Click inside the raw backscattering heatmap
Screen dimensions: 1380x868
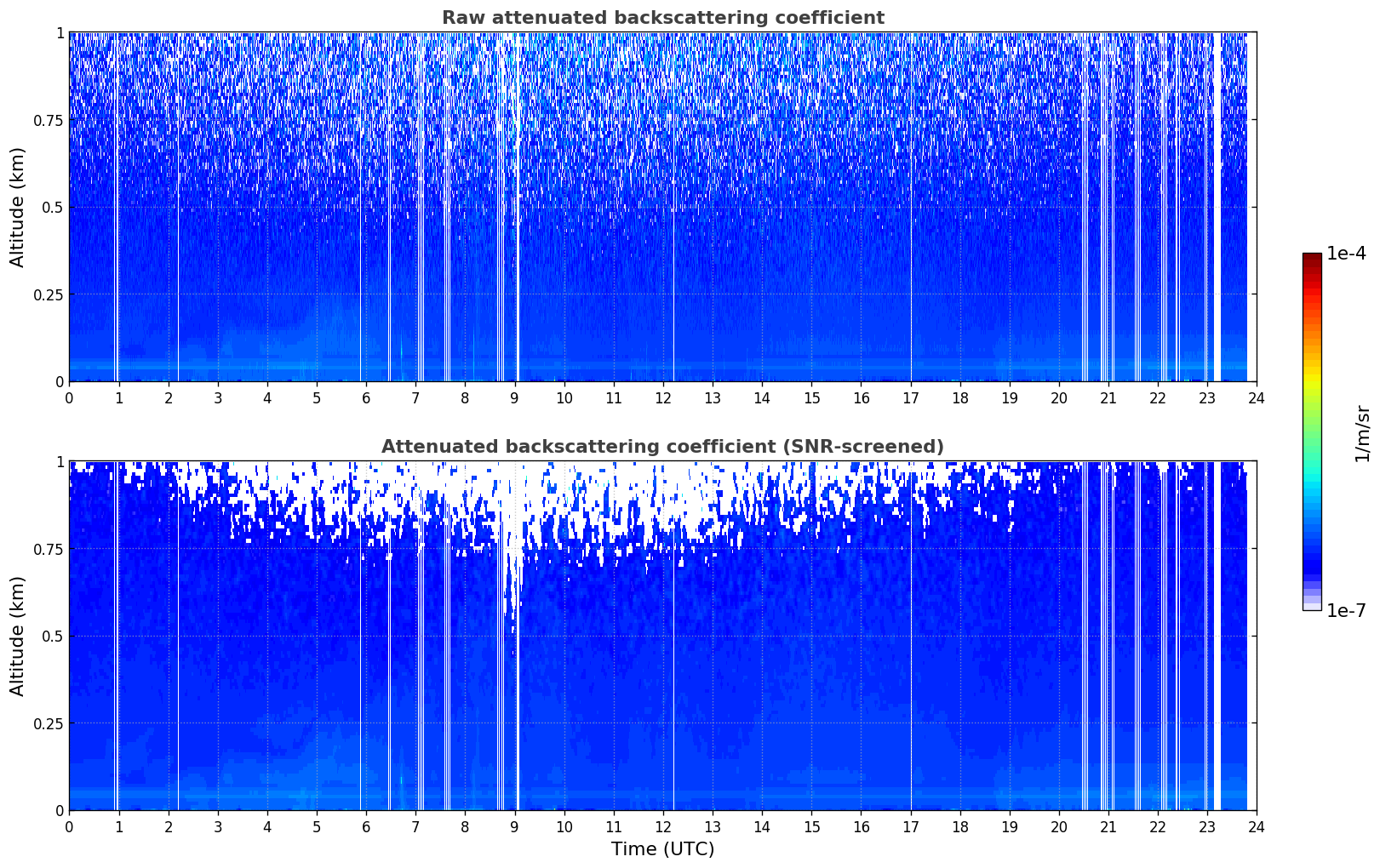(x=662, y=207)
